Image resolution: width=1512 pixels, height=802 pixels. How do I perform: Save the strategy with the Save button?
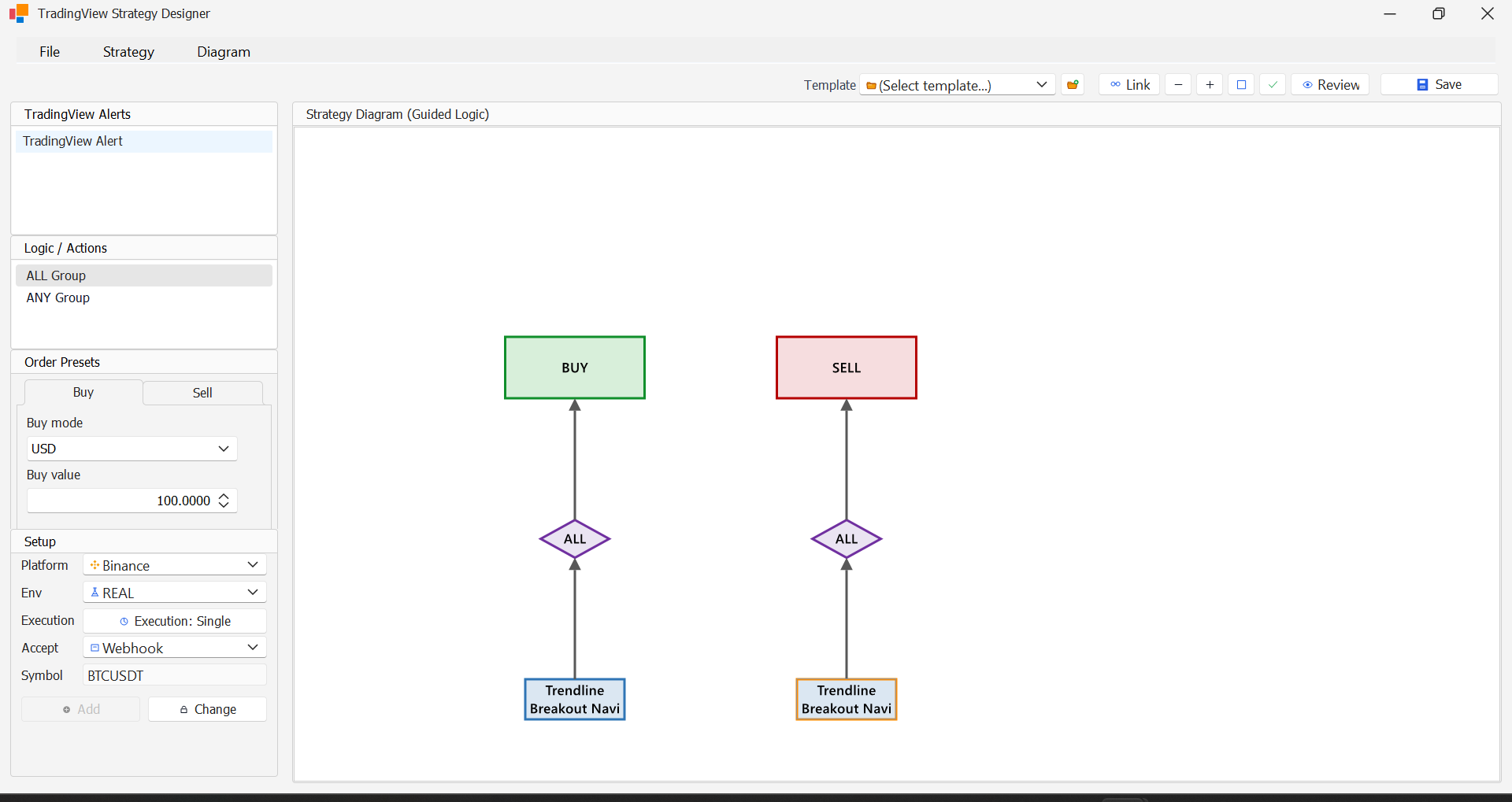(x=1439, y=85)
